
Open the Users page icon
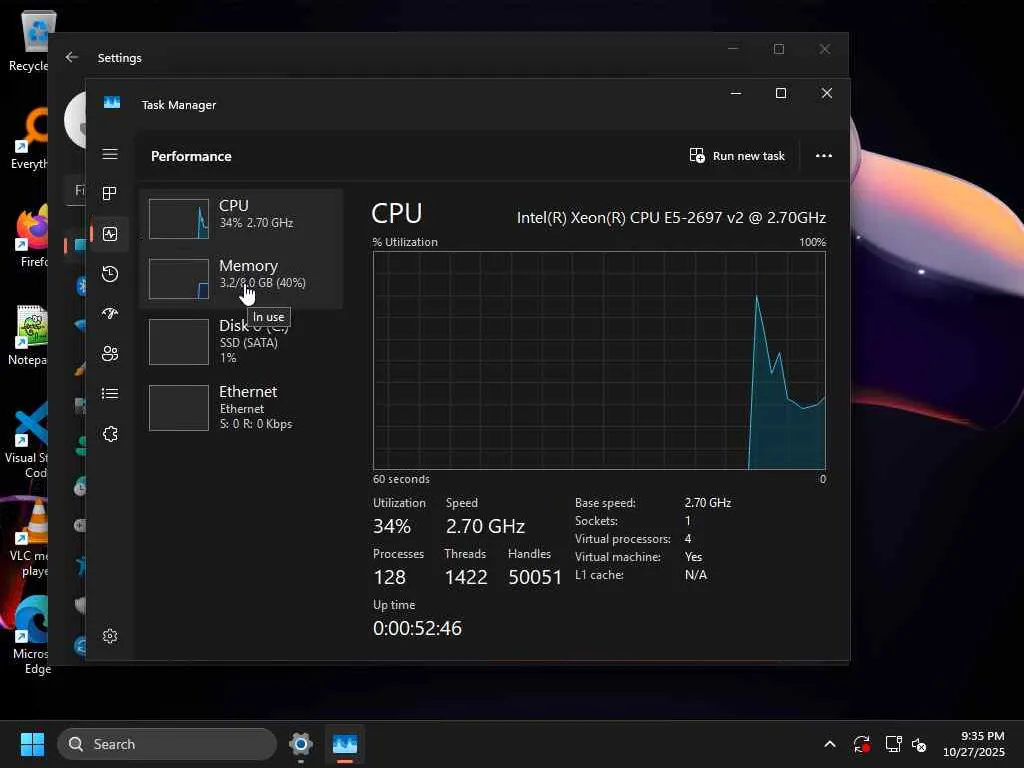pyautogui.click(x=110, y=353)
